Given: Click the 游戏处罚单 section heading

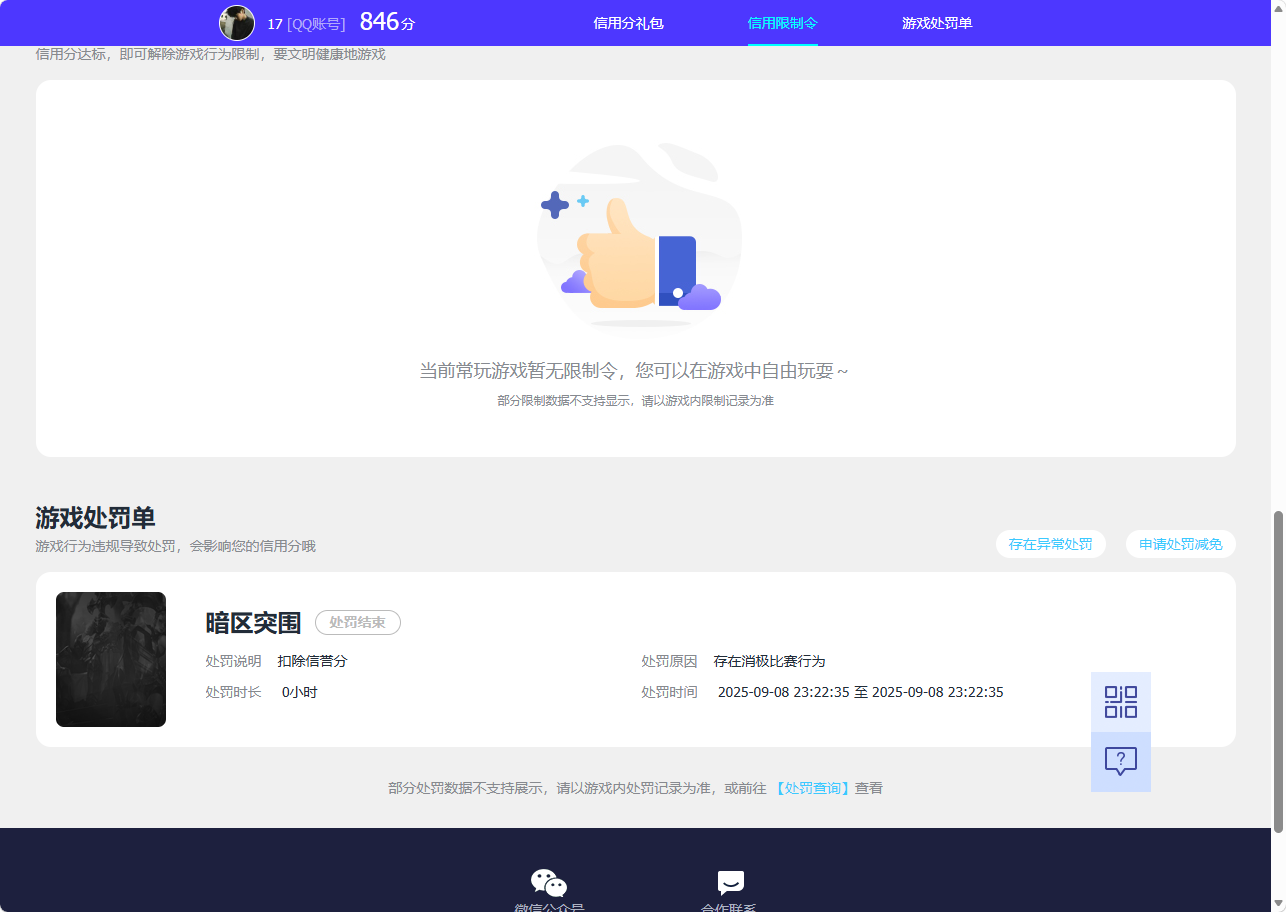Looking at the screenshot, I should tap(95, 518).
